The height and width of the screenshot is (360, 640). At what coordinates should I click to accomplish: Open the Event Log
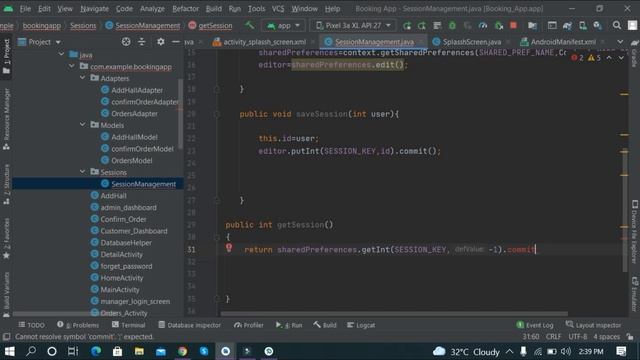[535, 325]
